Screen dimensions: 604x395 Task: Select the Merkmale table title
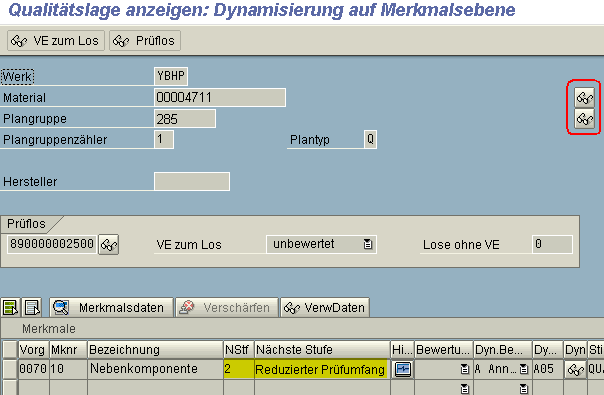(x=49, y=329)
